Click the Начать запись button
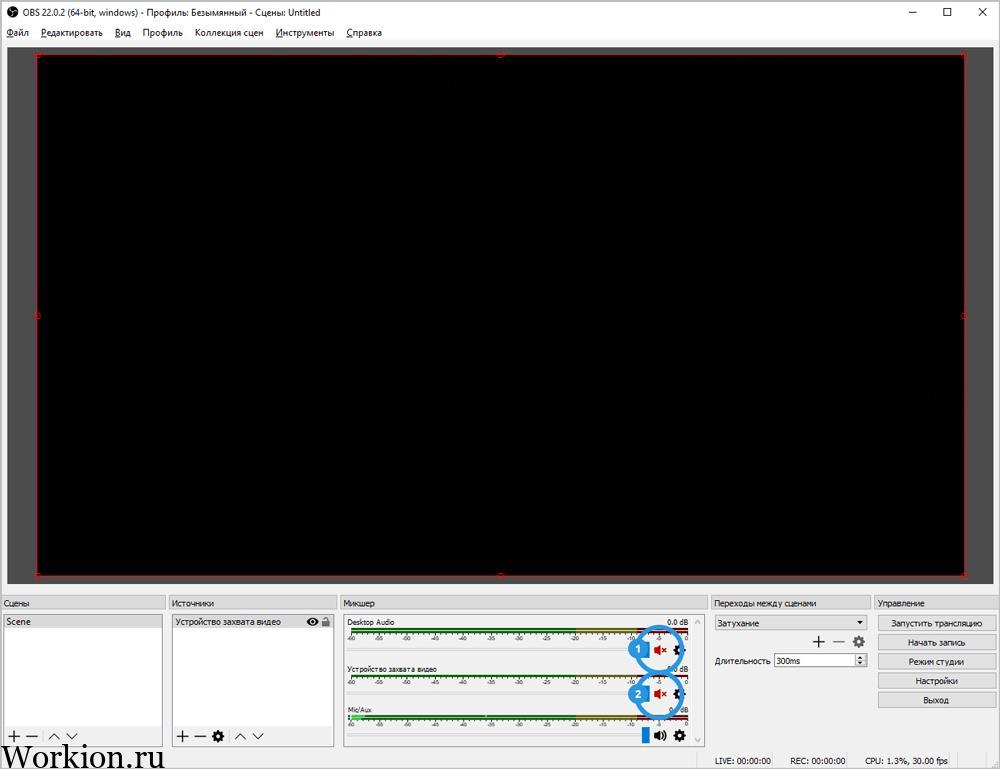 coord(936,643)
